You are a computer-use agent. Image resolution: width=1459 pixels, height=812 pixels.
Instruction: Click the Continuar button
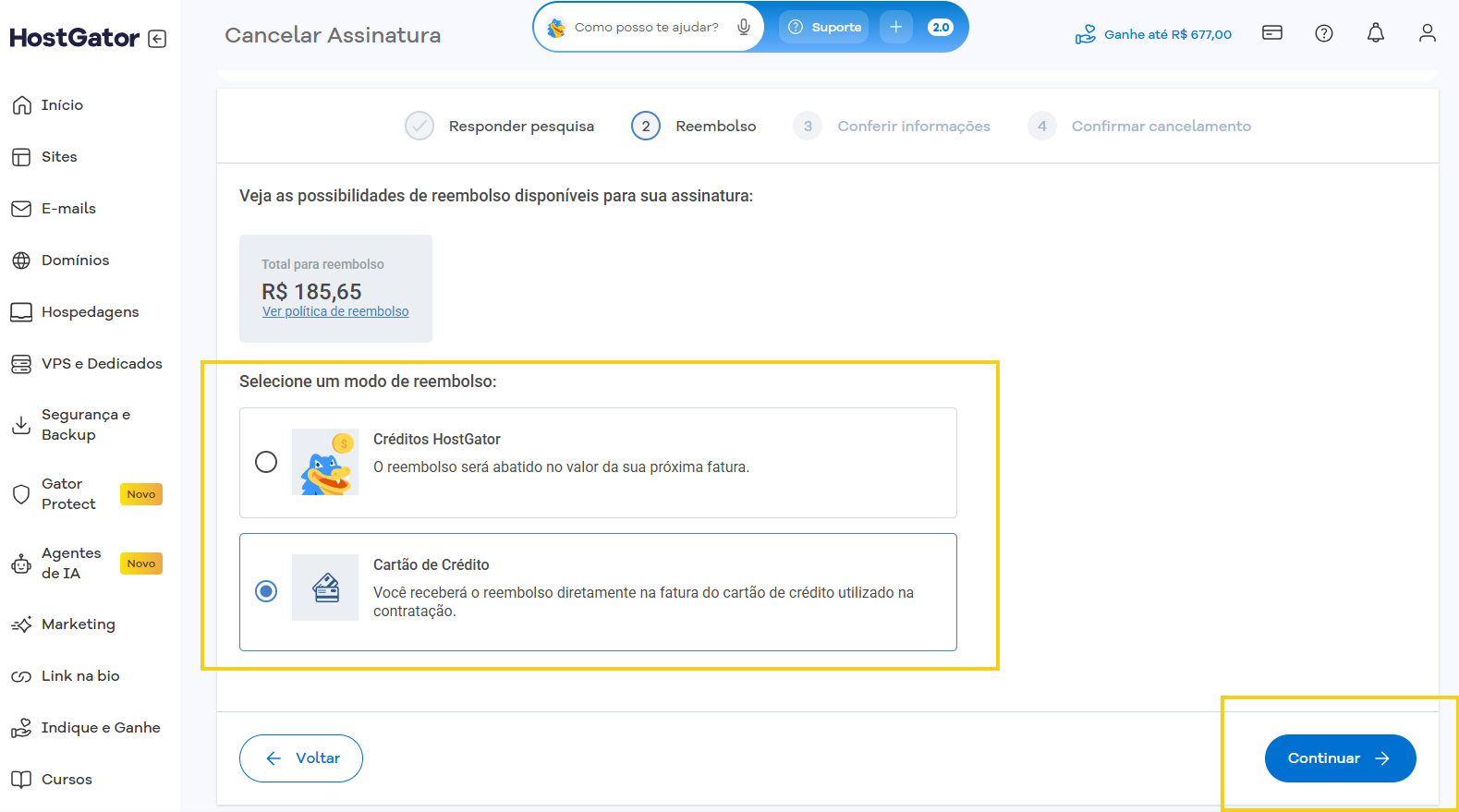tap(1340, 758)
